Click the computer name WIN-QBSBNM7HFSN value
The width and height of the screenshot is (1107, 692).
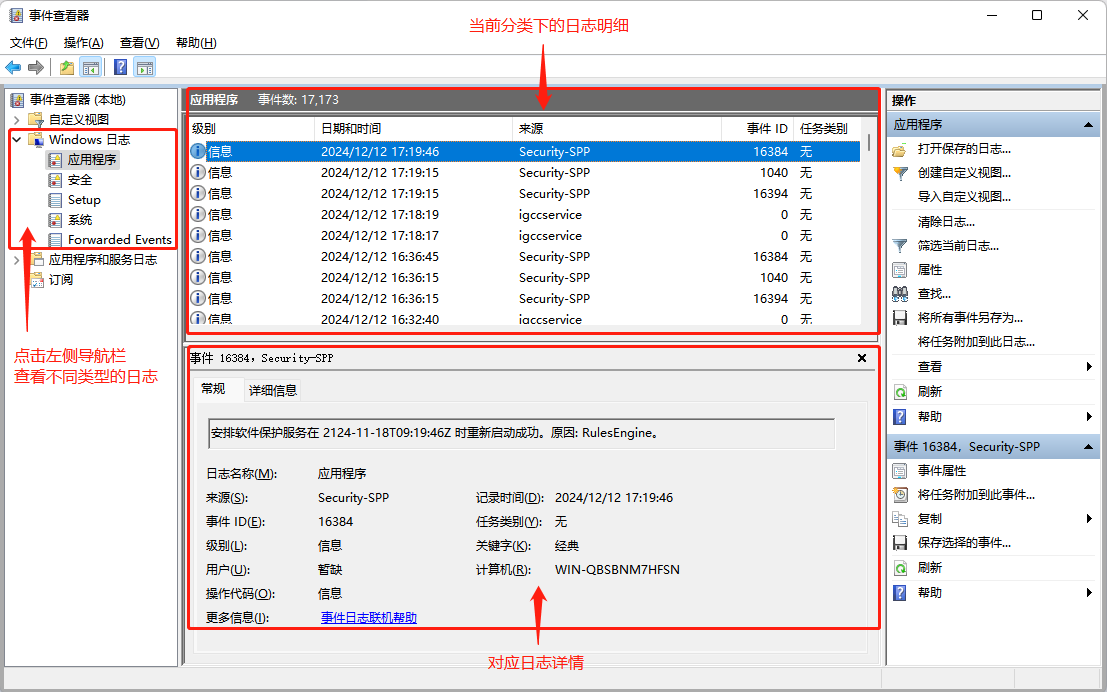pos(617,570)
